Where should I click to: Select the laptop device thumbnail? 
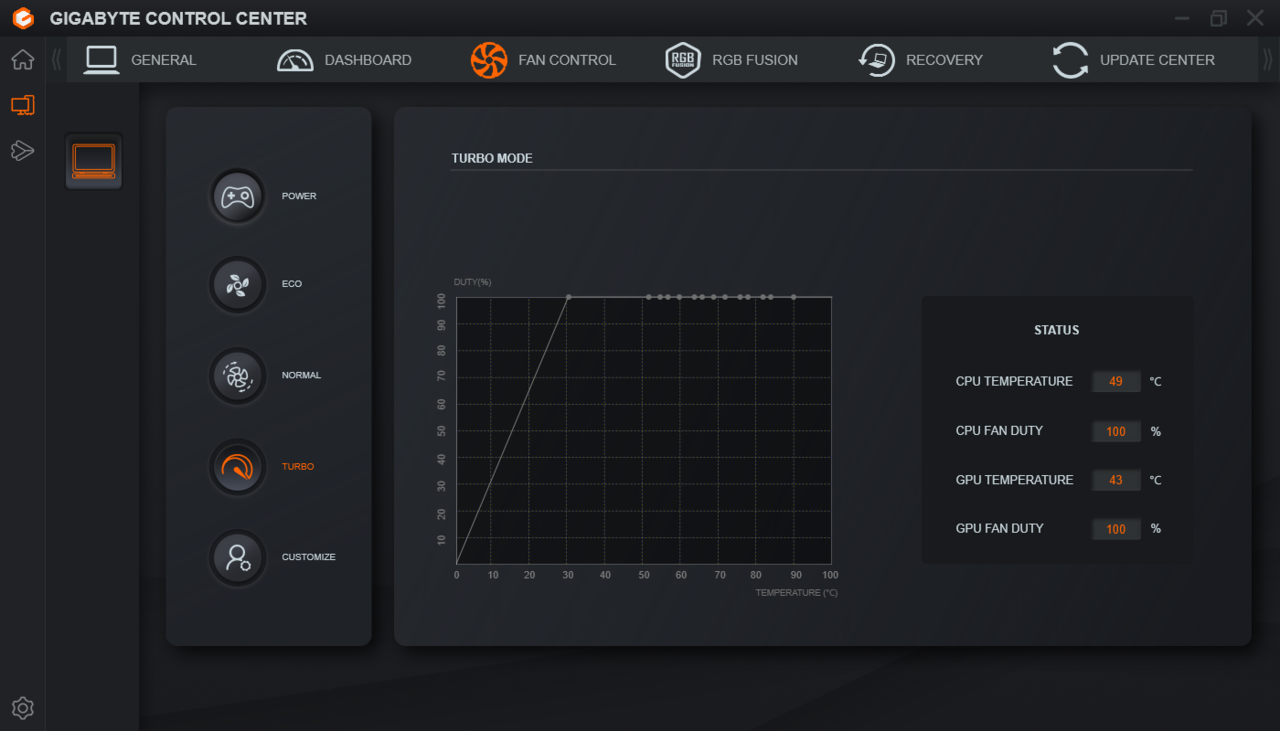pos(94,161)
